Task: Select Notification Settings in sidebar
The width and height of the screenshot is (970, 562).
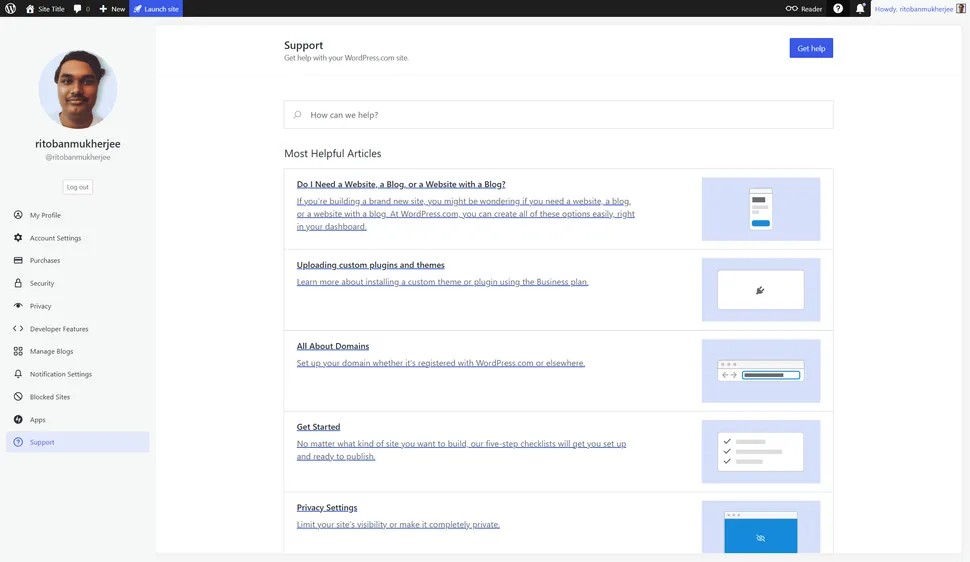Action: pyautogui.click(x=60, y=374)
